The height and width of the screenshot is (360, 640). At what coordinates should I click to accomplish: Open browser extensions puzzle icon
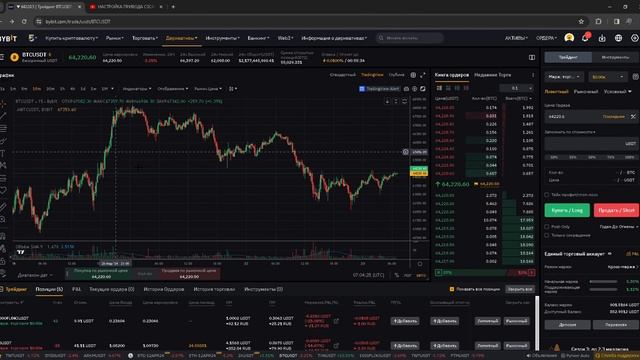tap(598, 21)
